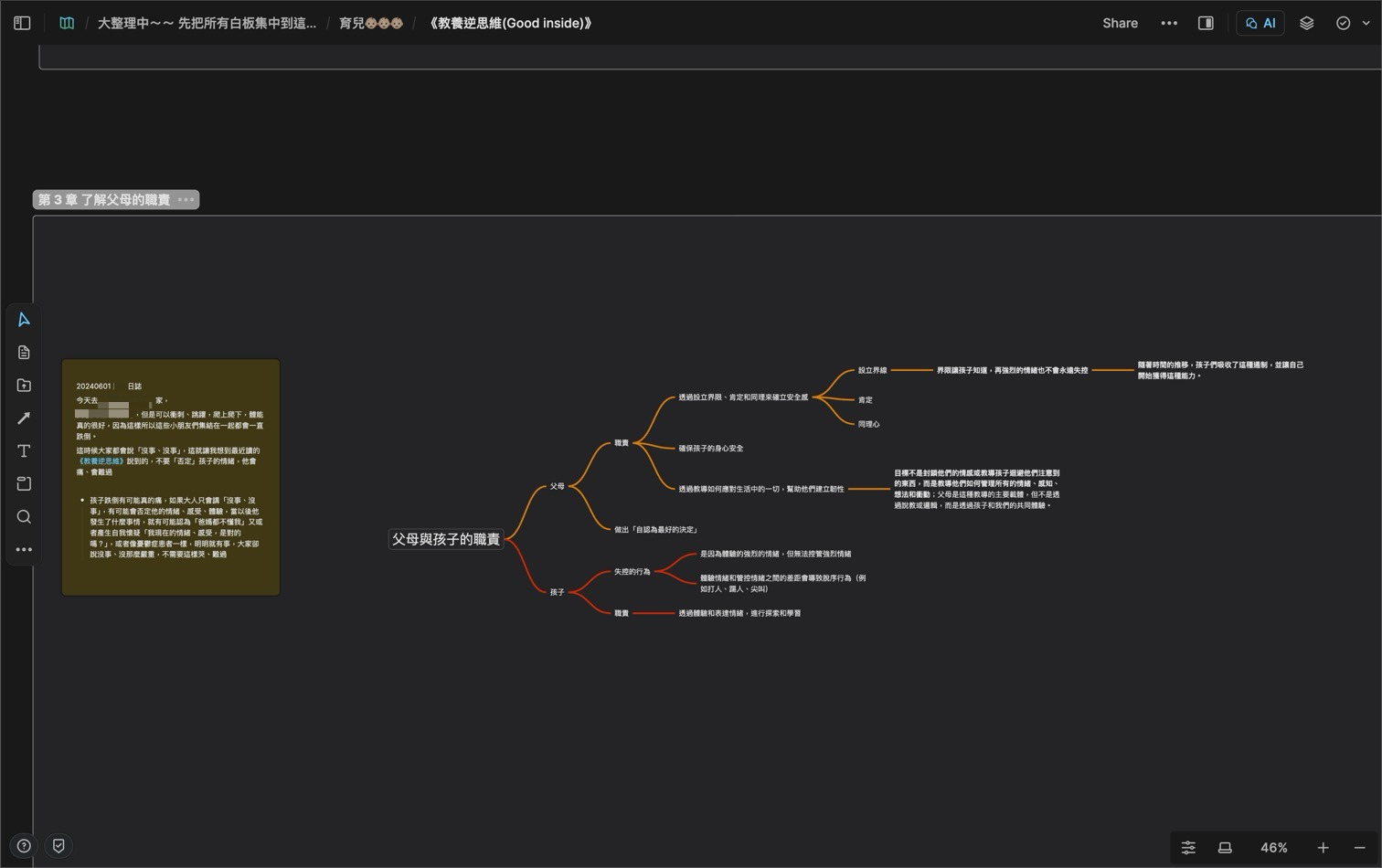Open the AI chat button

pyautogui.click(x=1260, y=23)
